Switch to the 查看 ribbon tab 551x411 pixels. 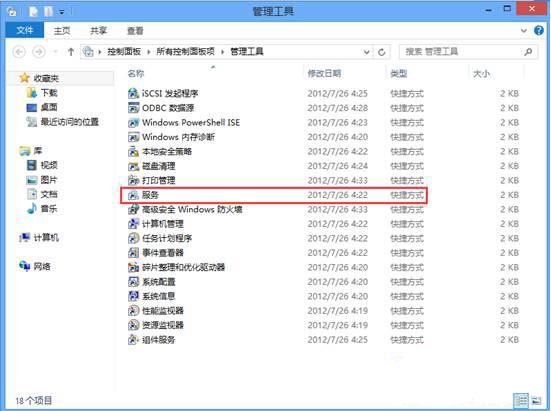pyautogui.click(x=135, y=31)
